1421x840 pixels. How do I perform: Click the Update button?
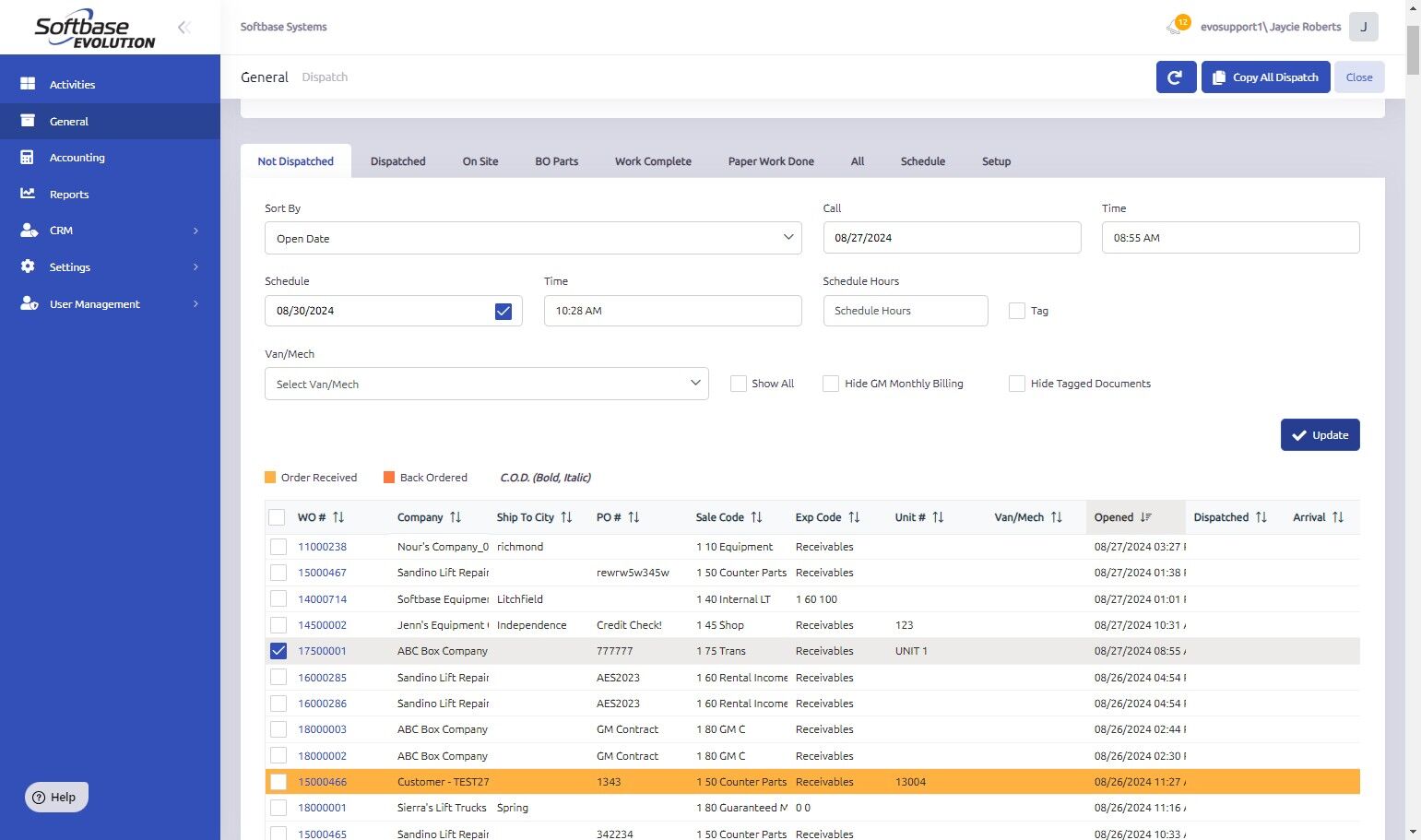point(1320,435)
